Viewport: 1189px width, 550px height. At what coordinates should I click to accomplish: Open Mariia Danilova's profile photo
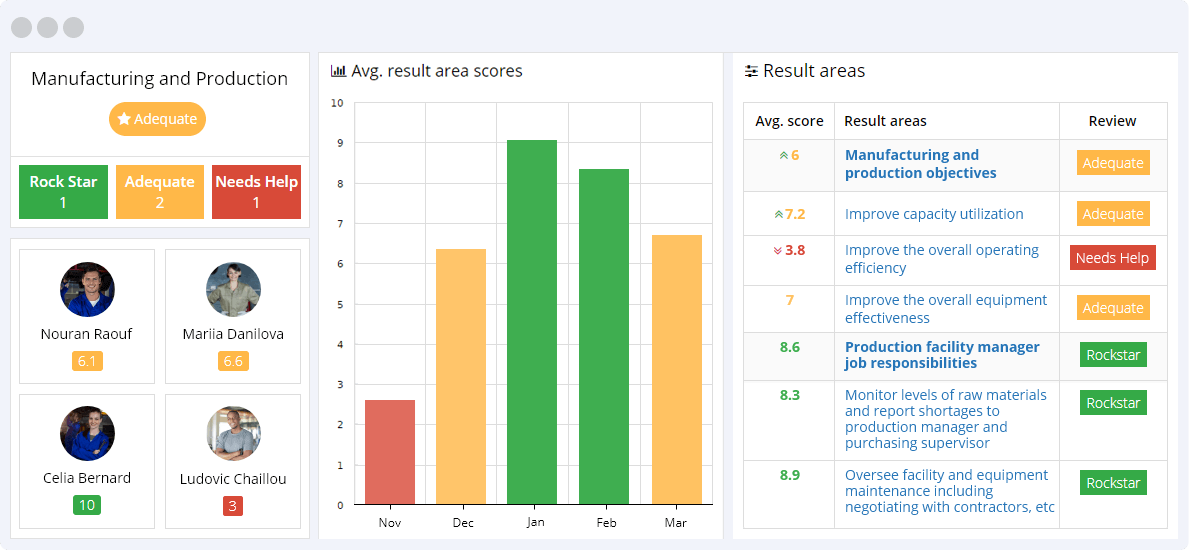pos(233,290)
